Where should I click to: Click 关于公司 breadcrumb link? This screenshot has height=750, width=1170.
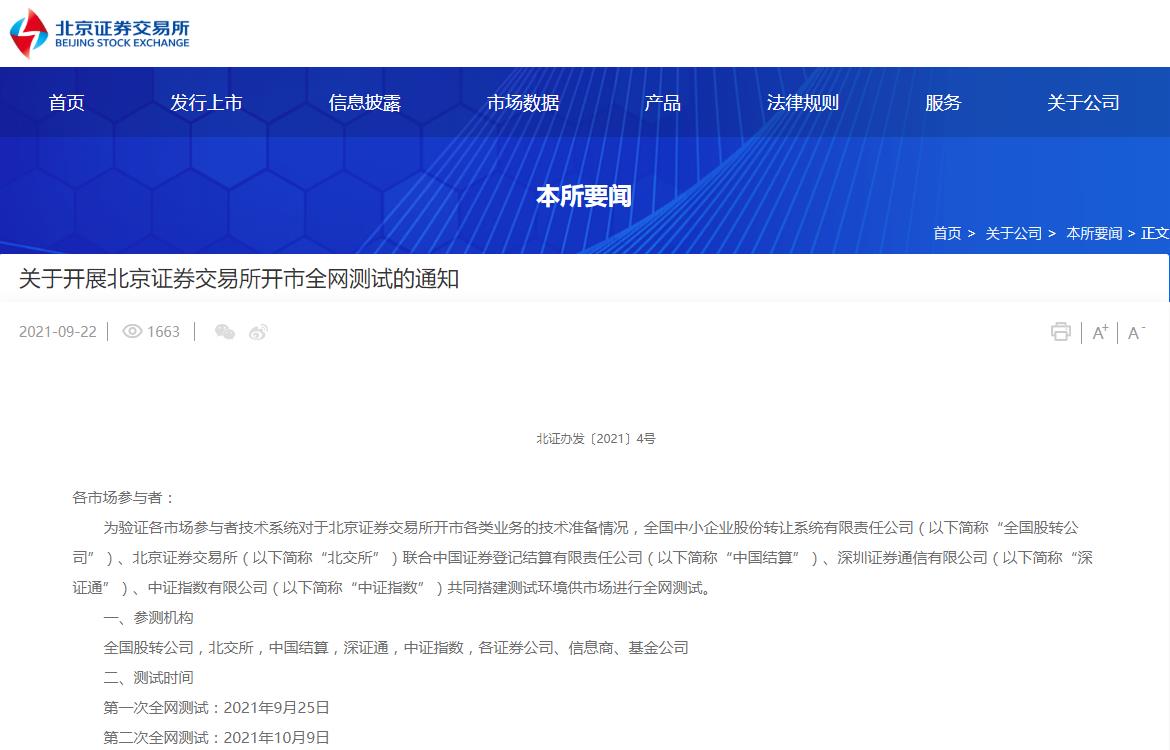pyautogui.click(x=1013, y=233)
